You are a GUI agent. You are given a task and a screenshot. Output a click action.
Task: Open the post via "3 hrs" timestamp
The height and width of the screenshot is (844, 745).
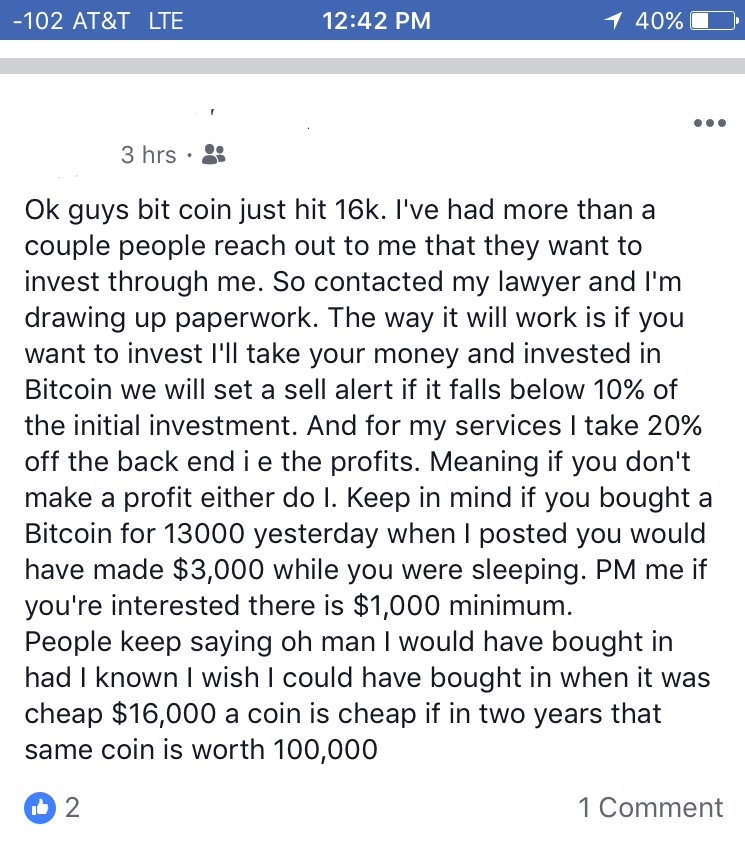pos(149,155)
